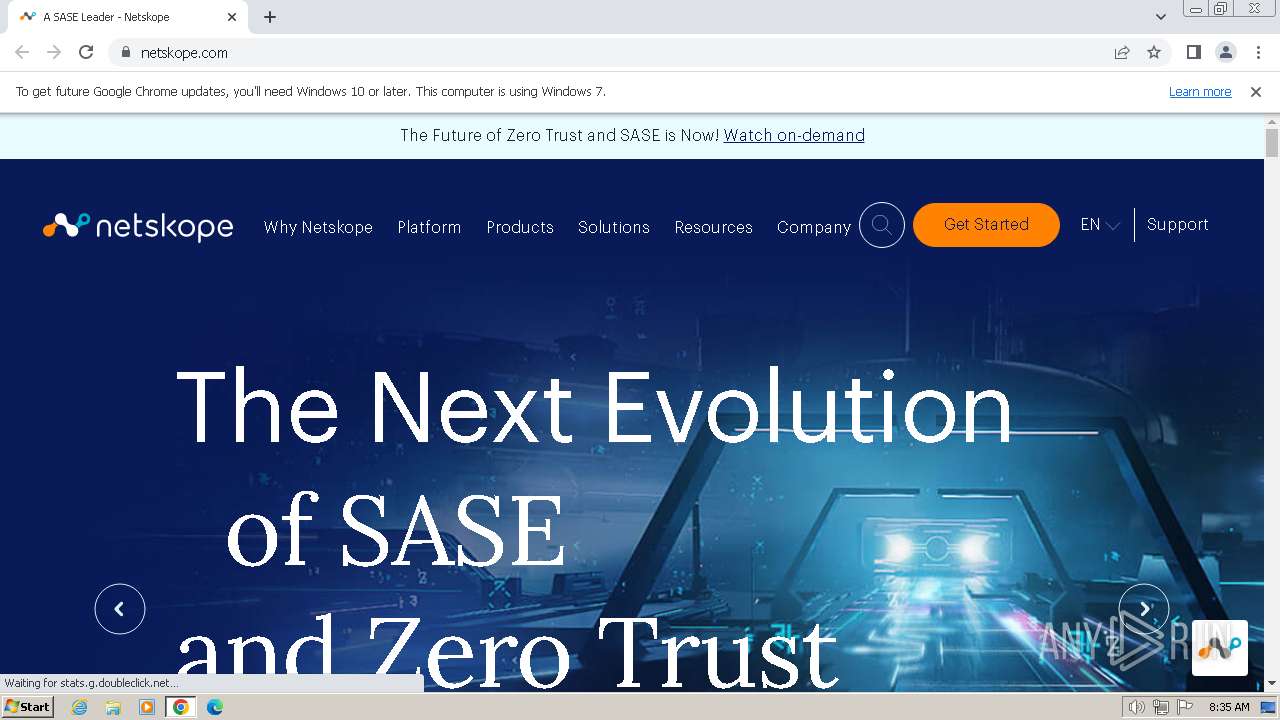Open the Support link
Viewport: 1280px width, 720px height.
(1178, 225)
